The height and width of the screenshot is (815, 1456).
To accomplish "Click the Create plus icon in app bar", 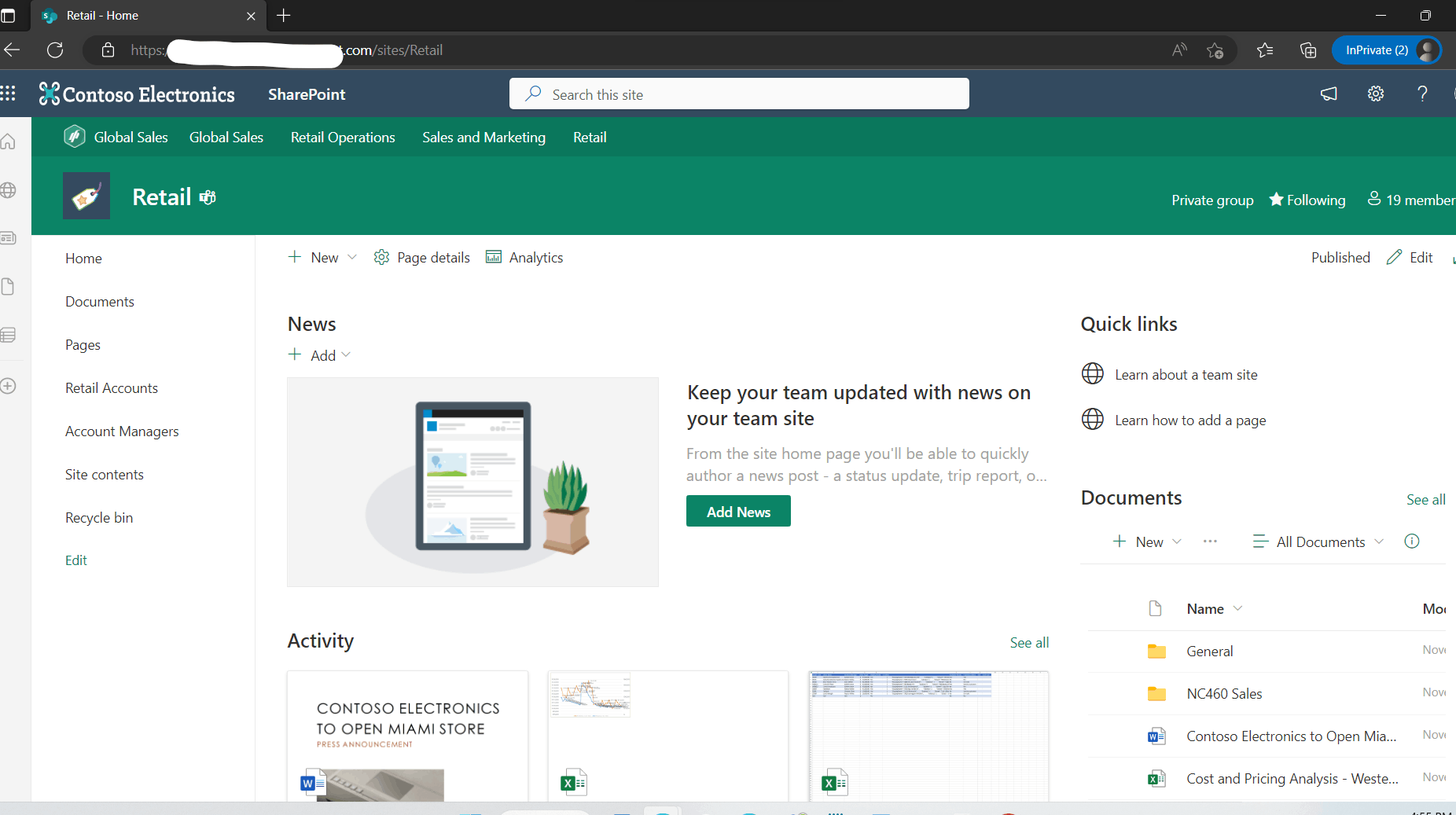I will click(x=8, y=386).
